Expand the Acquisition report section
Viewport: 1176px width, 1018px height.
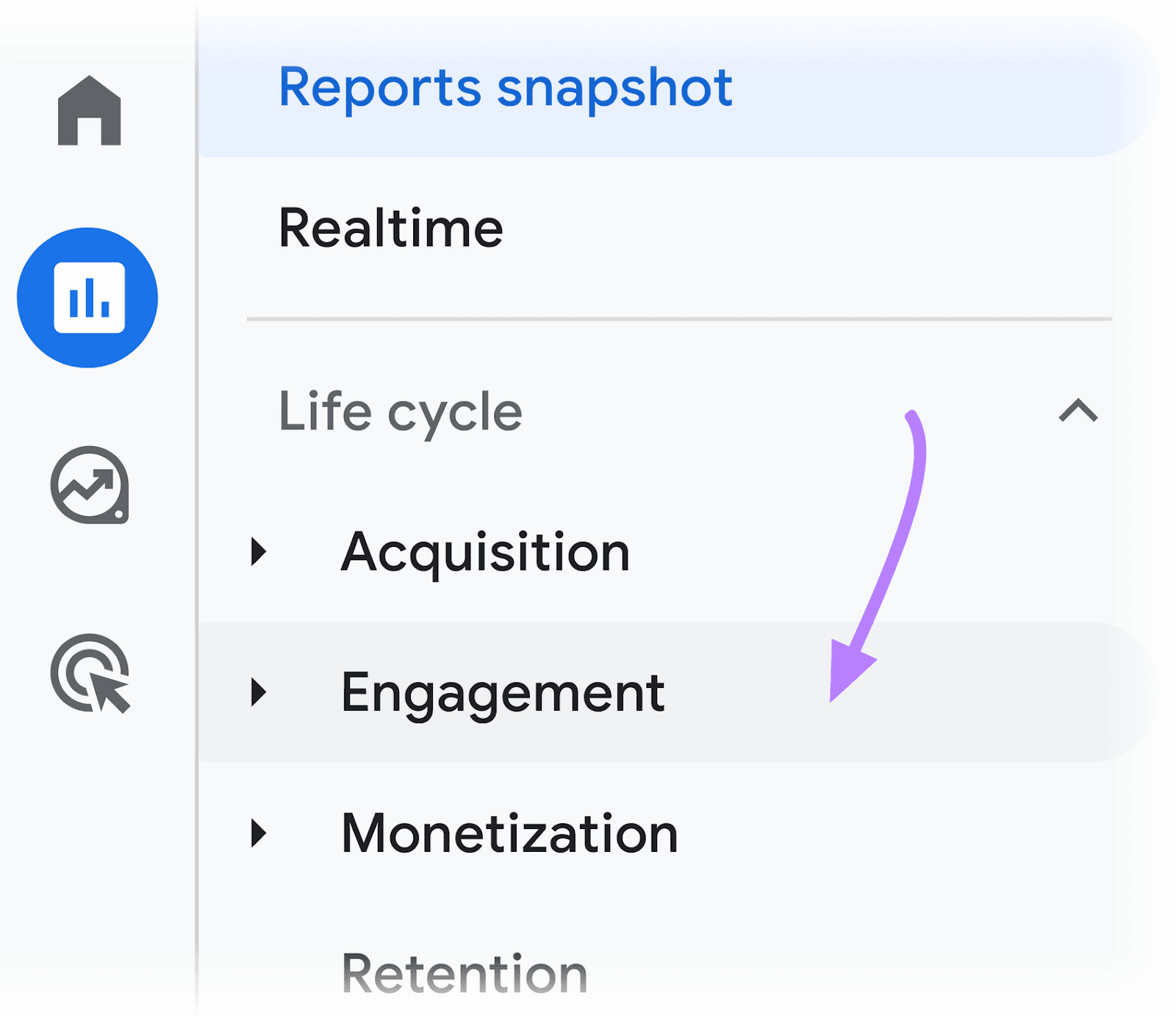259,551
